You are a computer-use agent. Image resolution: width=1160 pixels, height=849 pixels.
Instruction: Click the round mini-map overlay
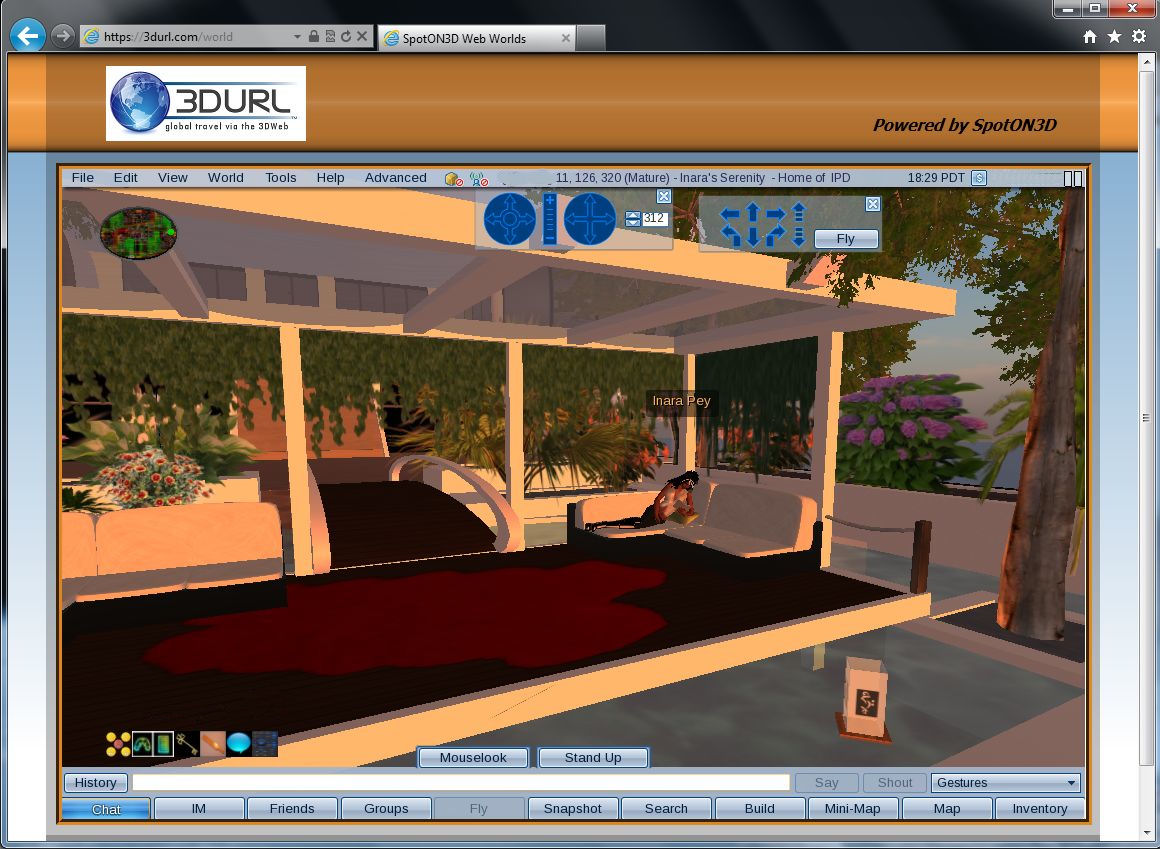pos(138,233)
